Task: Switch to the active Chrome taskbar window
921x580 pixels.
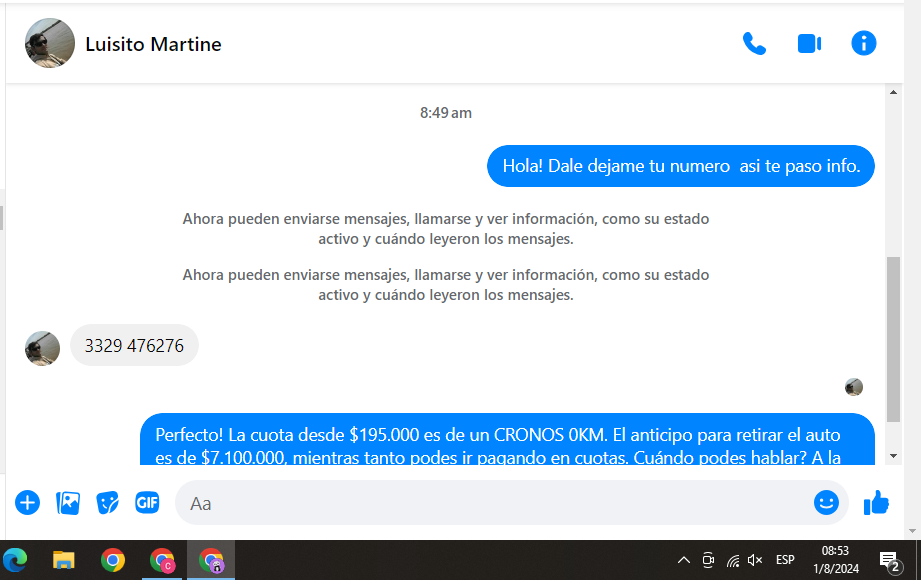Action: (x=211, y=560)
